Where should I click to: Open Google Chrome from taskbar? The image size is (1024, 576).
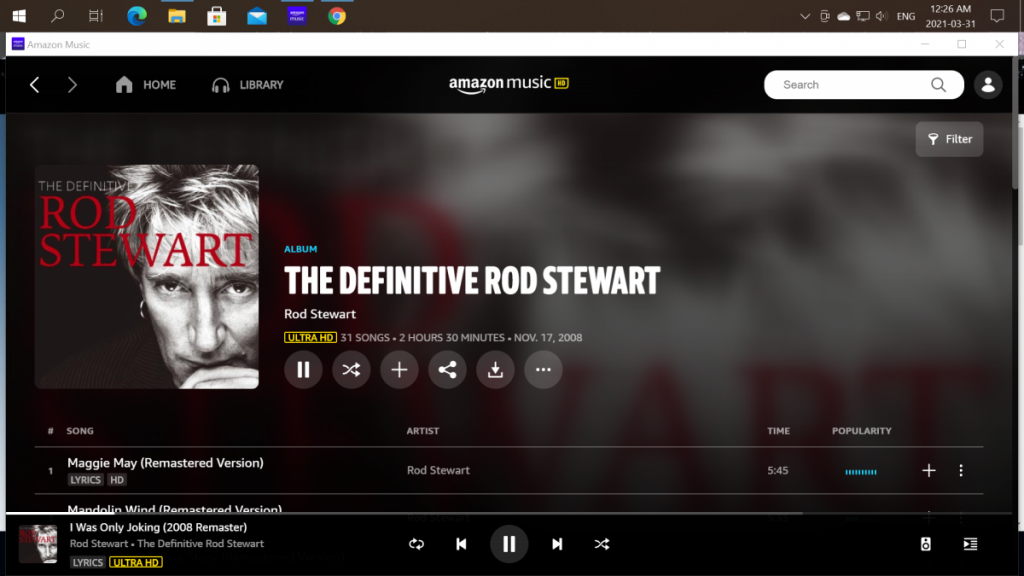point(337,16)
